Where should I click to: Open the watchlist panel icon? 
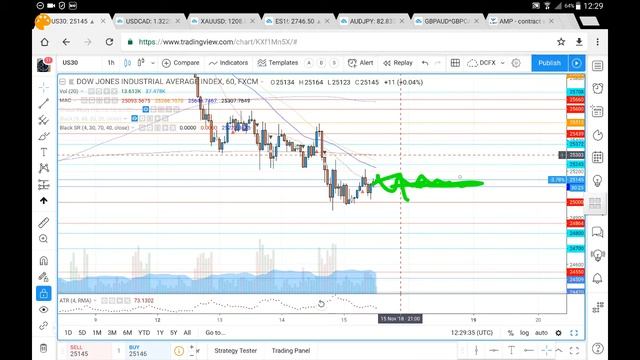point(598,66)
